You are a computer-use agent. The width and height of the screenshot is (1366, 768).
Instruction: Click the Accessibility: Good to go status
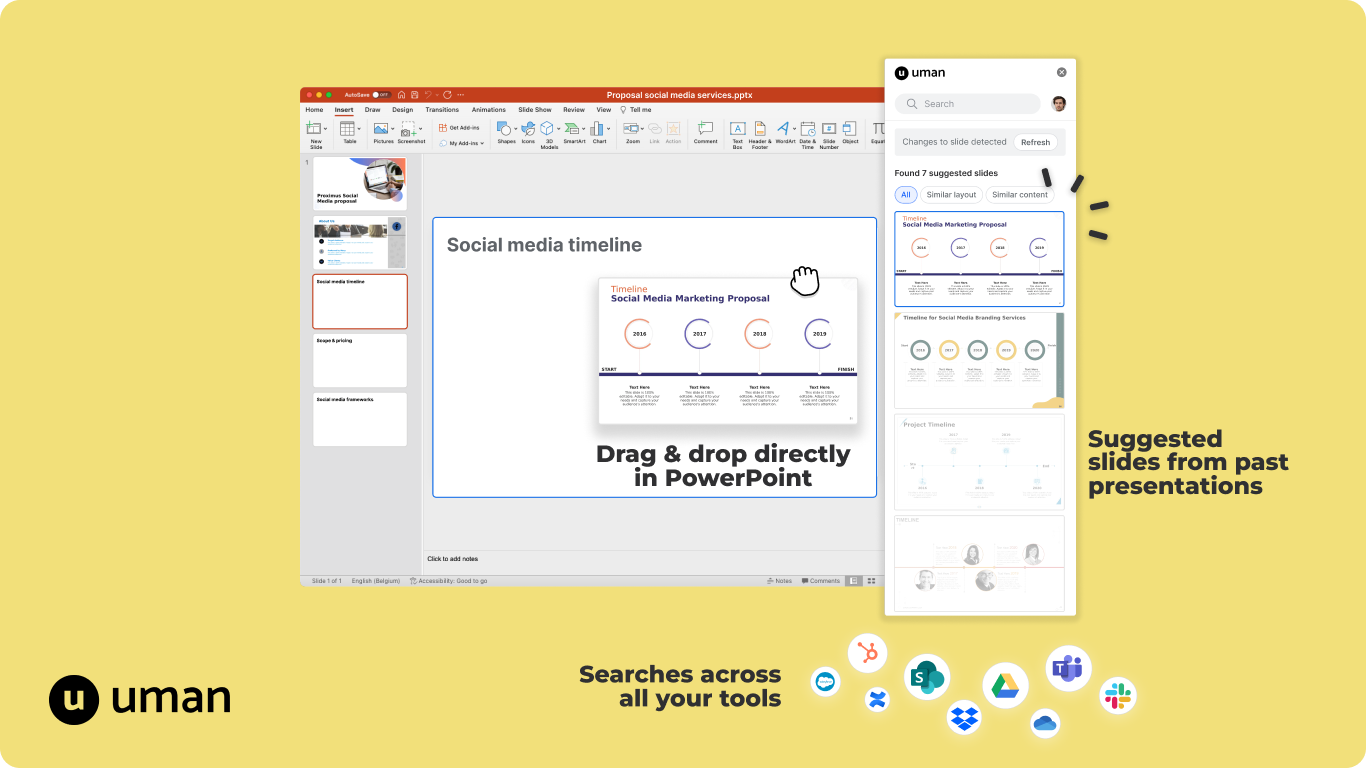tap(449, 581)
